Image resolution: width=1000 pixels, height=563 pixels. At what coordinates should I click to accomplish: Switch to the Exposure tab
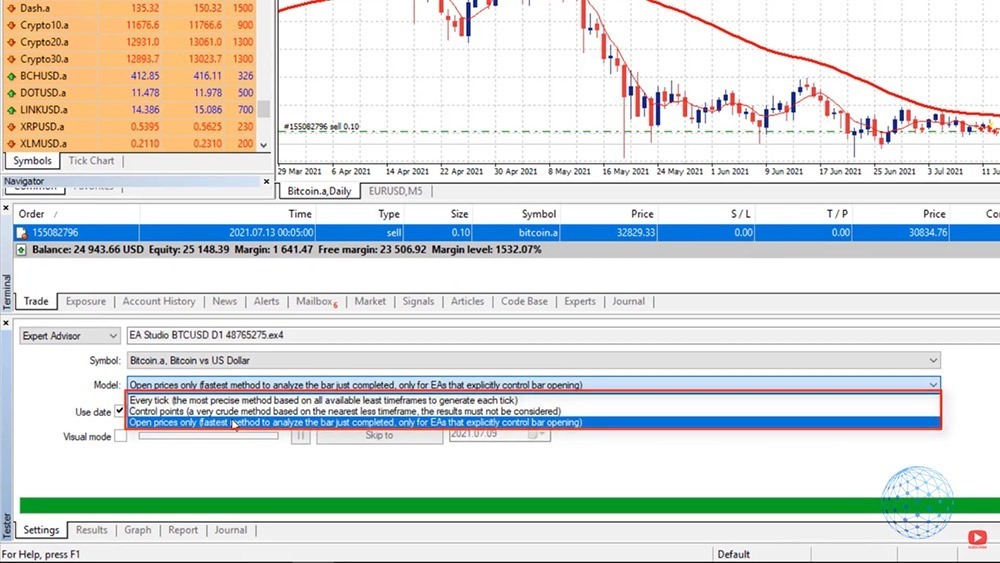pos(85,301)
